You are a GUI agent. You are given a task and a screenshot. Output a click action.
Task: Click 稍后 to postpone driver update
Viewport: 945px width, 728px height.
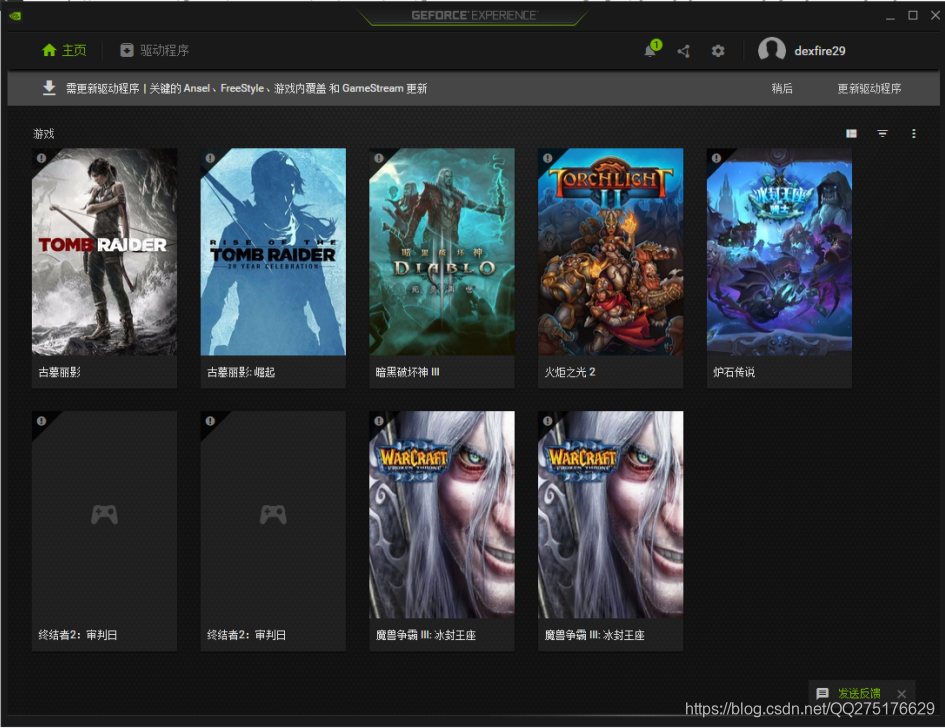(782, 89)
